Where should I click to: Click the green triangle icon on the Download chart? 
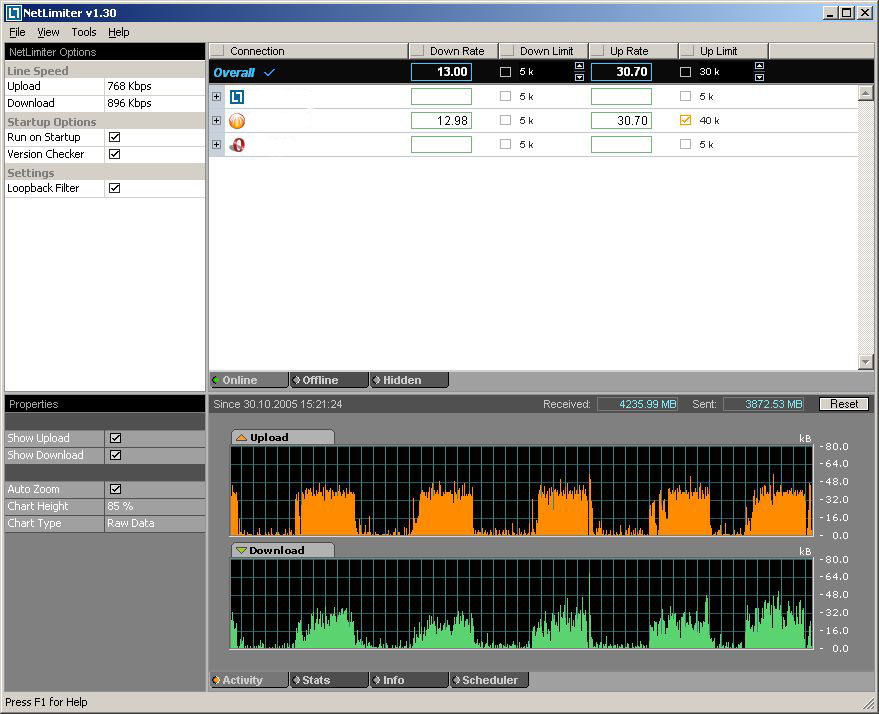click(x=241, y=551)
